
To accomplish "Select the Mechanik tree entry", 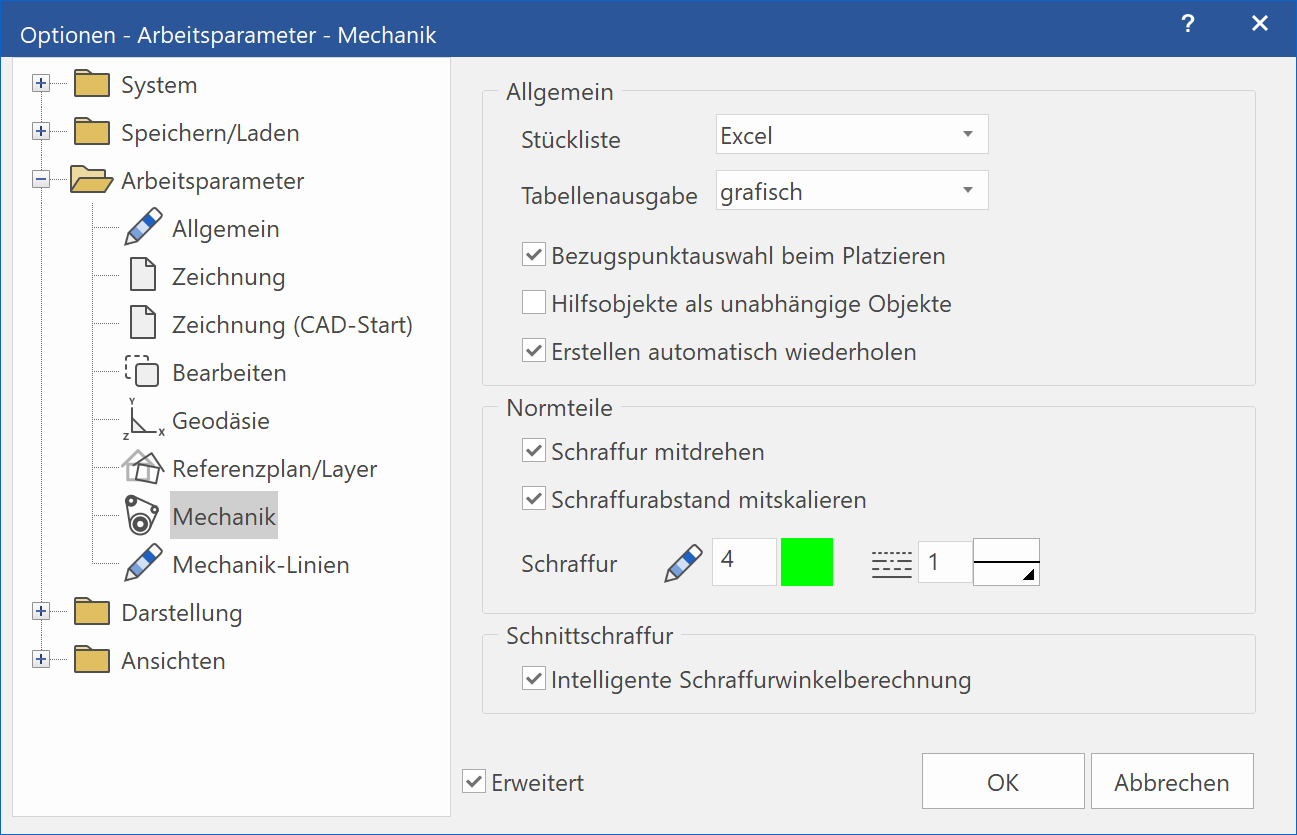I will click(224, 517).
